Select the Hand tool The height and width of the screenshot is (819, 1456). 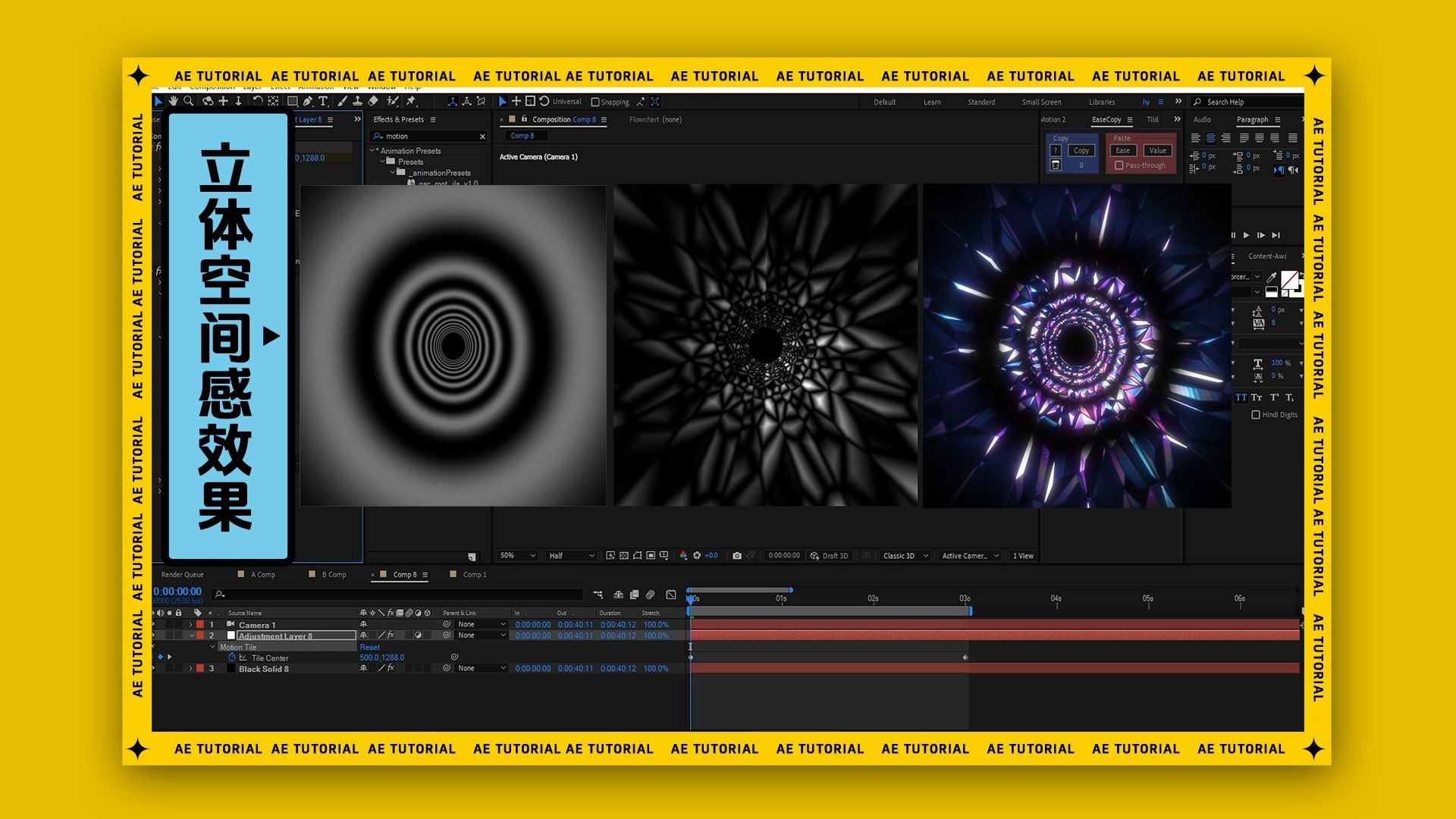[174, 101]
